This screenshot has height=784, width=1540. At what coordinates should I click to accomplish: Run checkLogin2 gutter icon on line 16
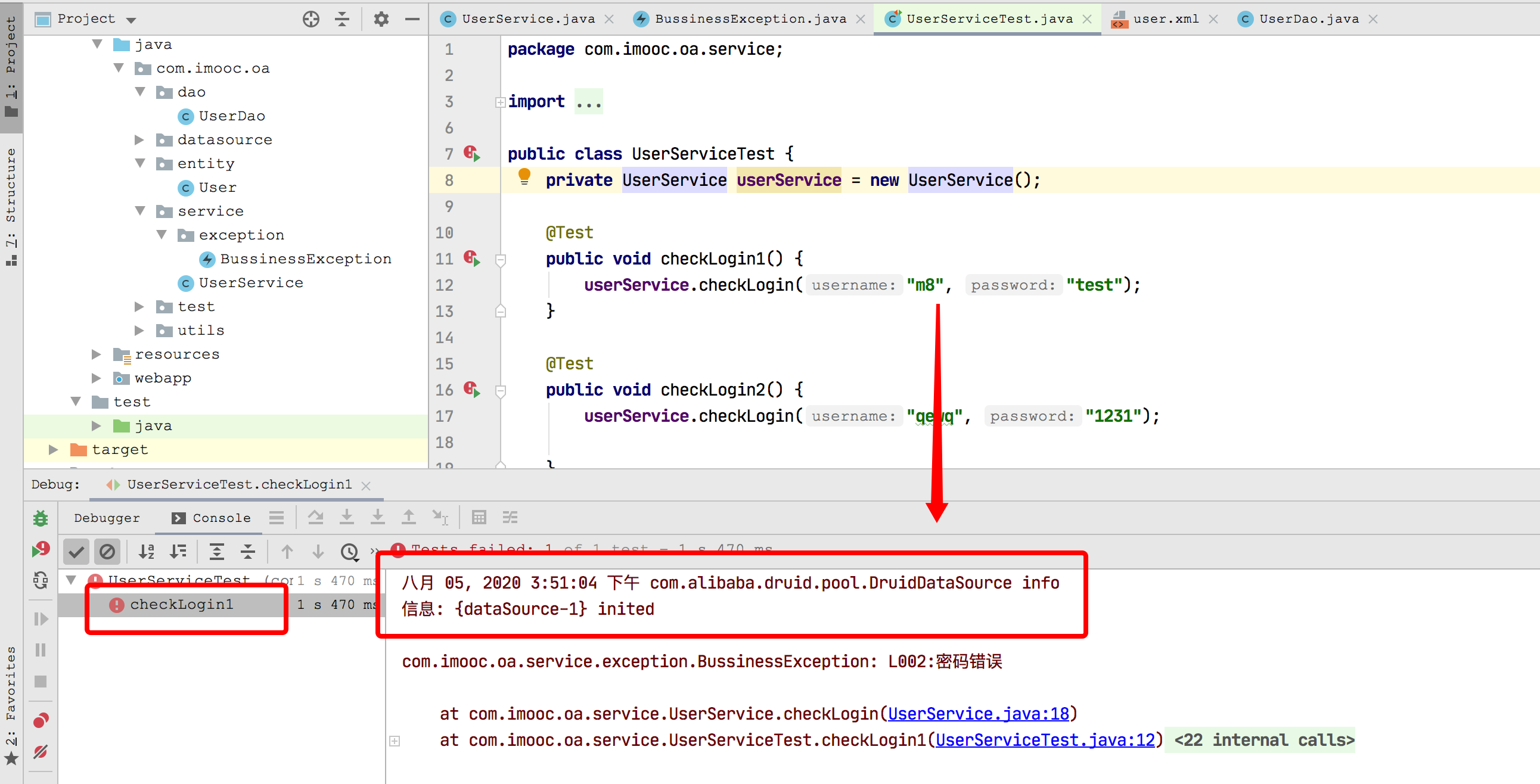pos(472,390)
